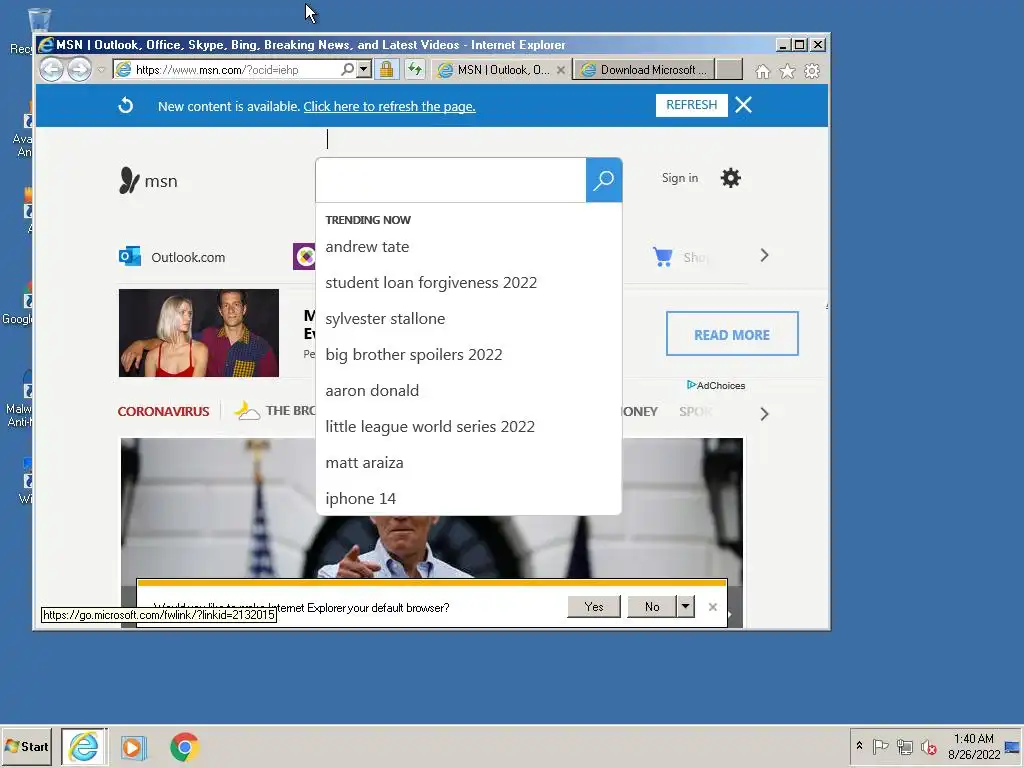Show hidden system tray icons arrow
Screen dimensions: 1024x768
coord(859,746)
